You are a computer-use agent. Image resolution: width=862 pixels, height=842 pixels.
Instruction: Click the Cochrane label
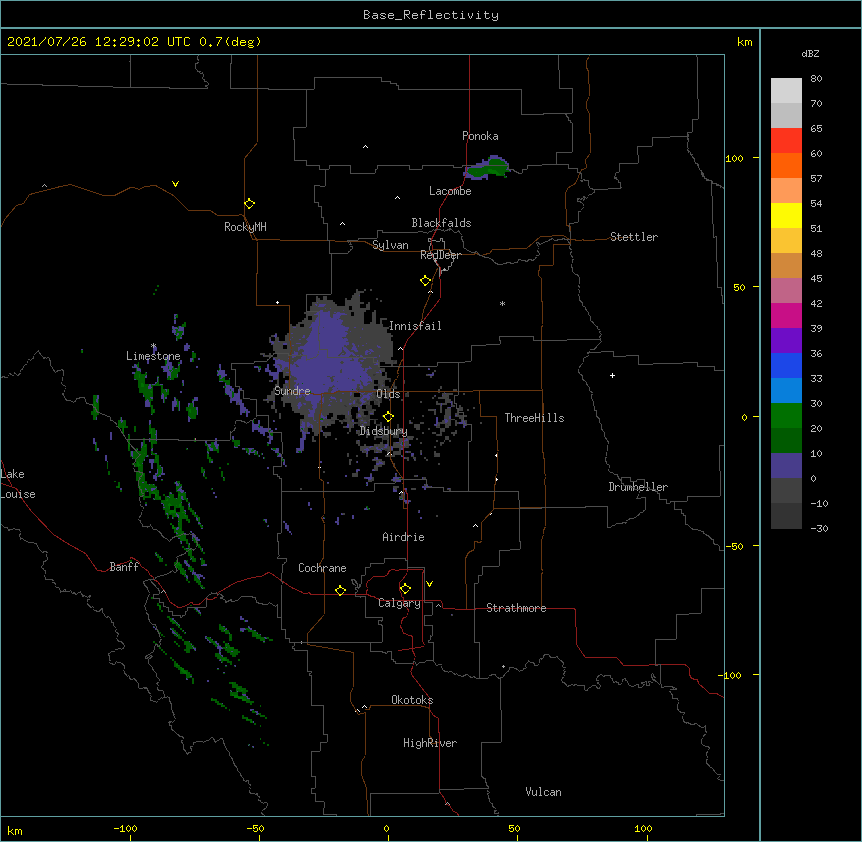click(322, 568)
